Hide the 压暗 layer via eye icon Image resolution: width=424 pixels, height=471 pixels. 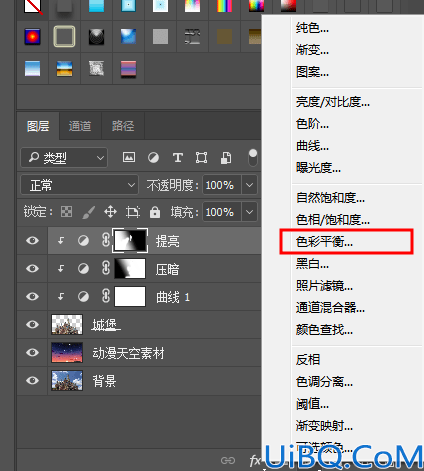coord(32,268)
